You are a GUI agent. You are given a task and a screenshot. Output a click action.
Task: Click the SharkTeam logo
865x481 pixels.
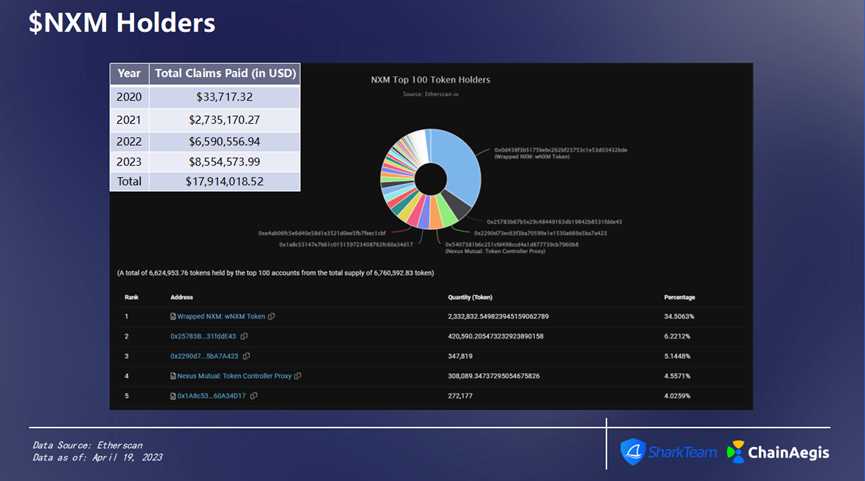tap(669, 452)
